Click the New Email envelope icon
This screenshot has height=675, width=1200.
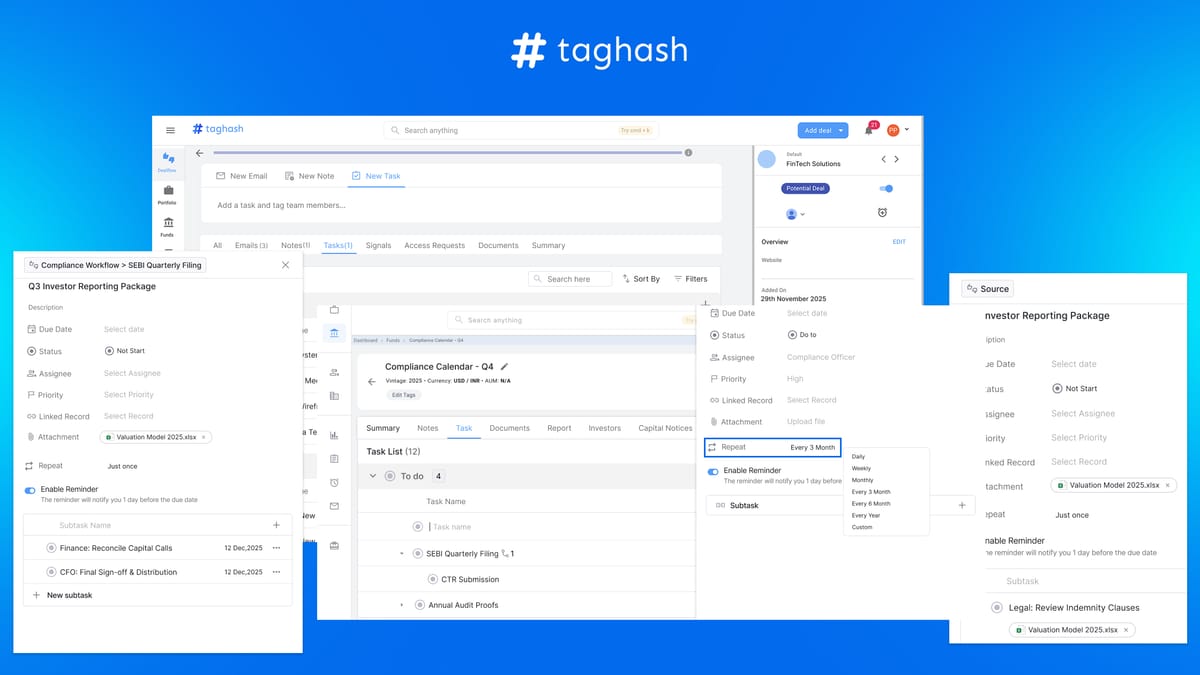tap(221, 176)
